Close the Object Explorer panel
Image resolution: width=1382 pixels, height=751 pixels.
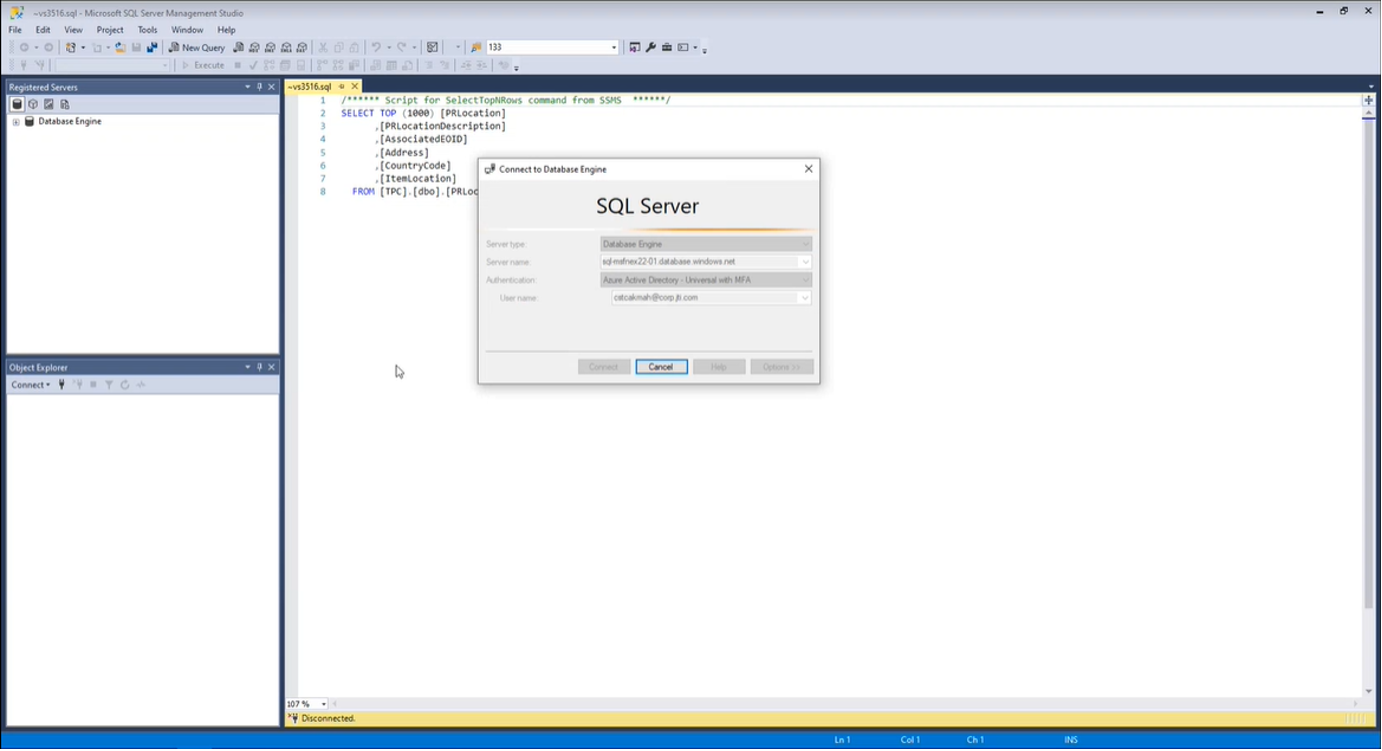(271, 367)
